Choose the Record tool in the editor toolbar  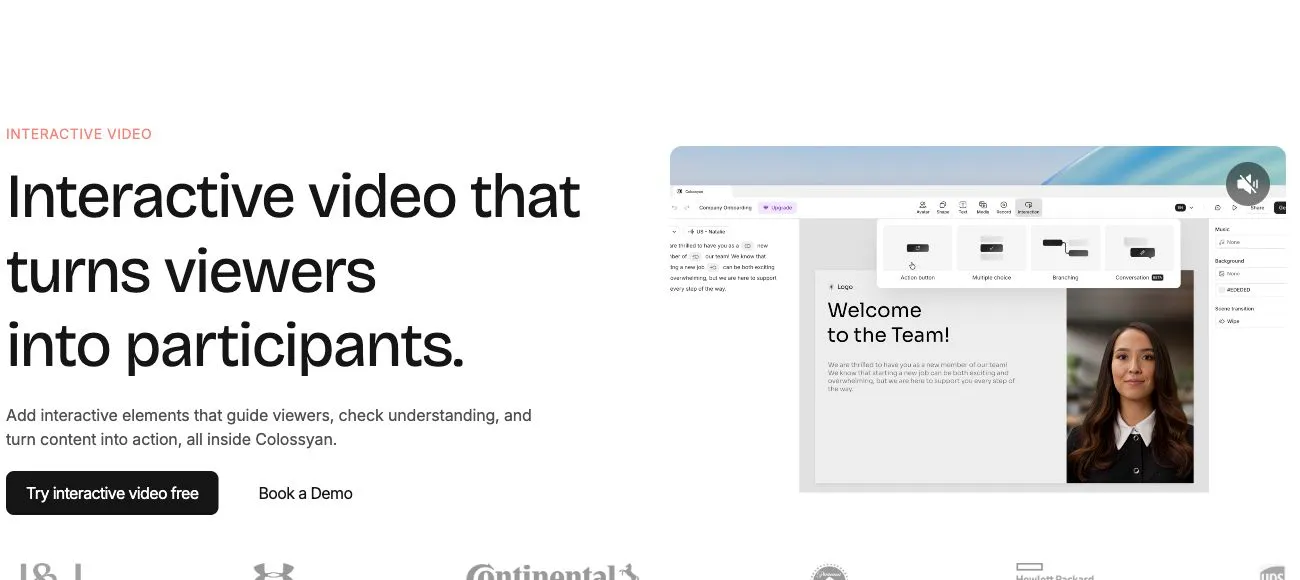pyautogui.click(x=1003, y=207)
